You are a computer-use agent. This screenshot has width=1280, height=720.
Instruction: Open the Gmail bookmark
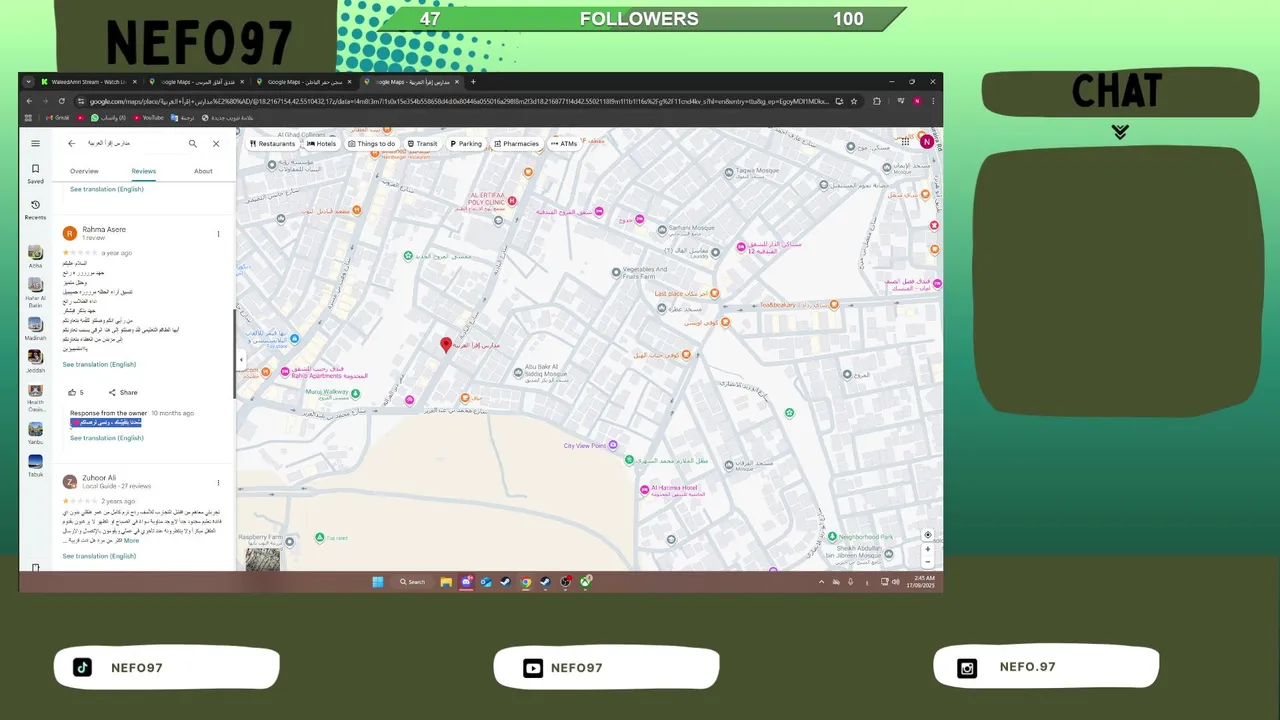58,118
